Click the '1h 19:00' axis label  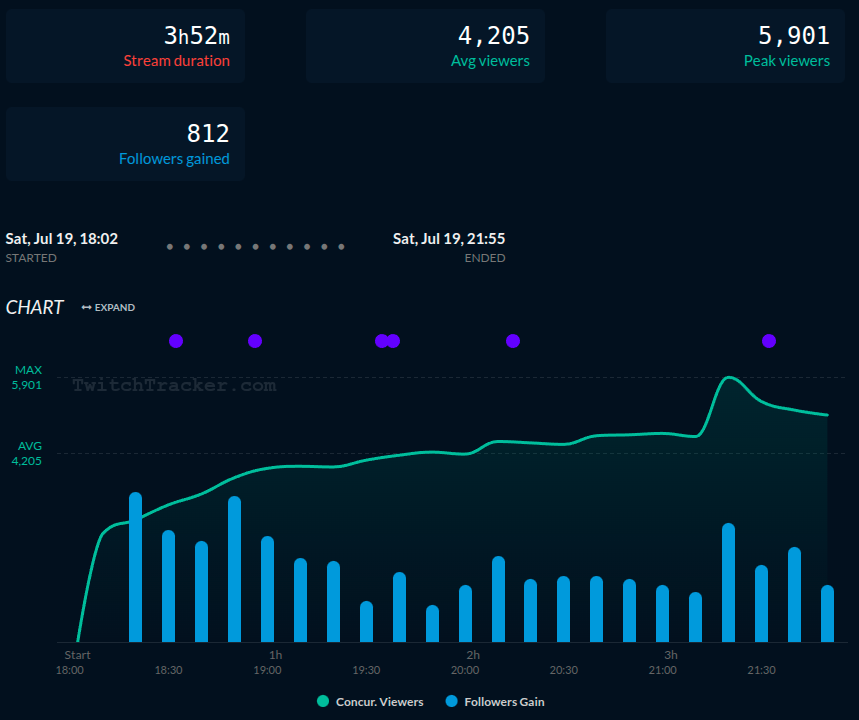coord(267,662)
